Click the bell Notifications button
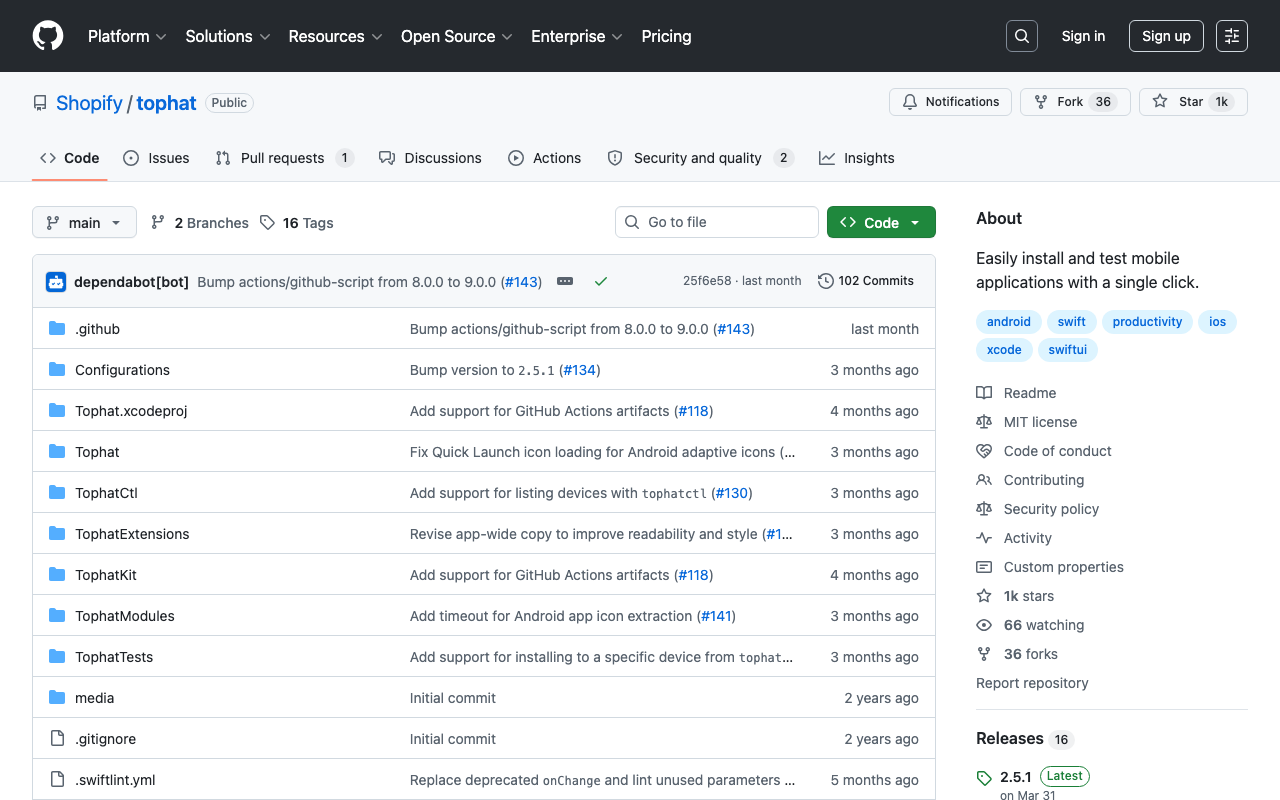The width and height of the screenshot is (1280, 800). click(950, 102)
